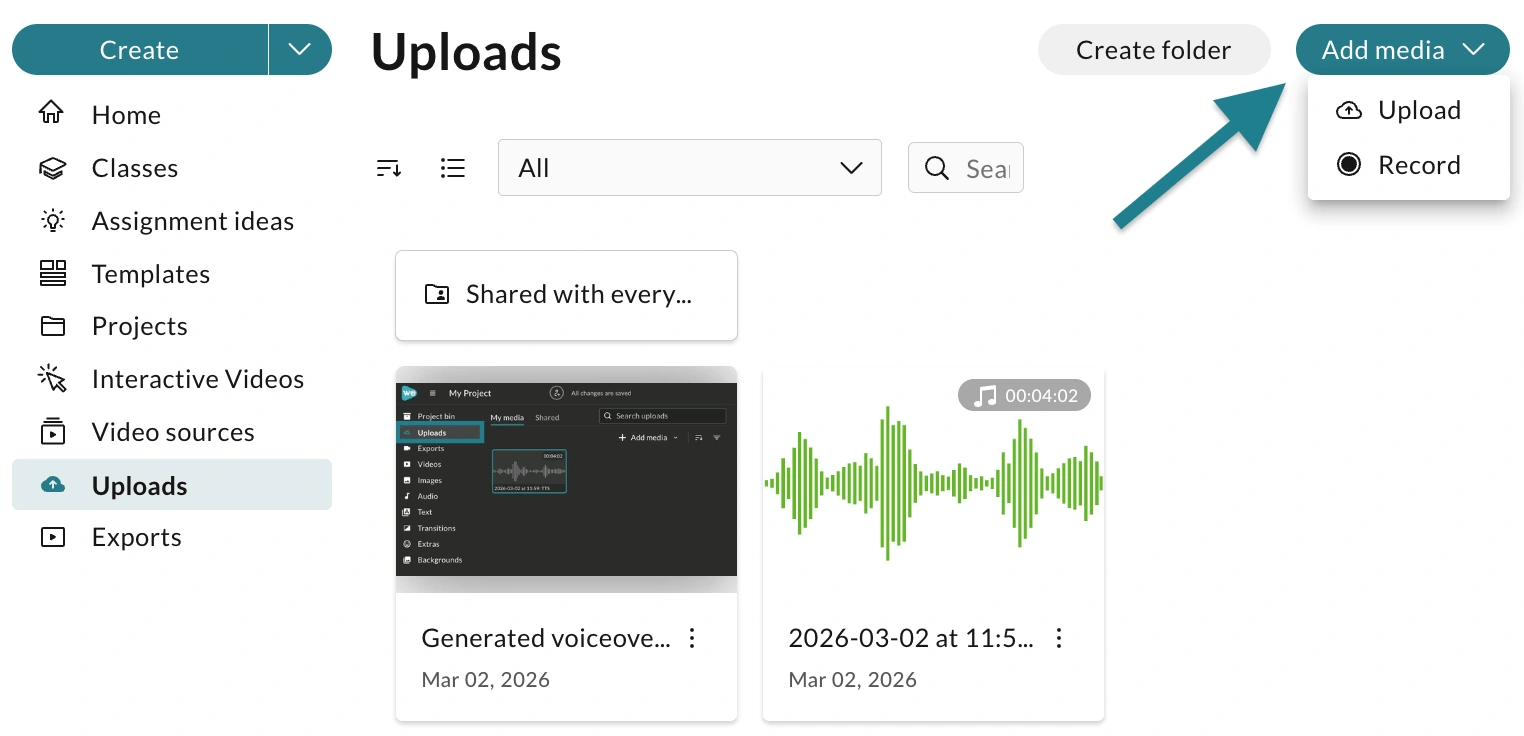Image resolution: width=1524 pixels, height=736 pixels.
Task: Open options menu for 2026-03-02 audio
Action: pos(1059,638)
